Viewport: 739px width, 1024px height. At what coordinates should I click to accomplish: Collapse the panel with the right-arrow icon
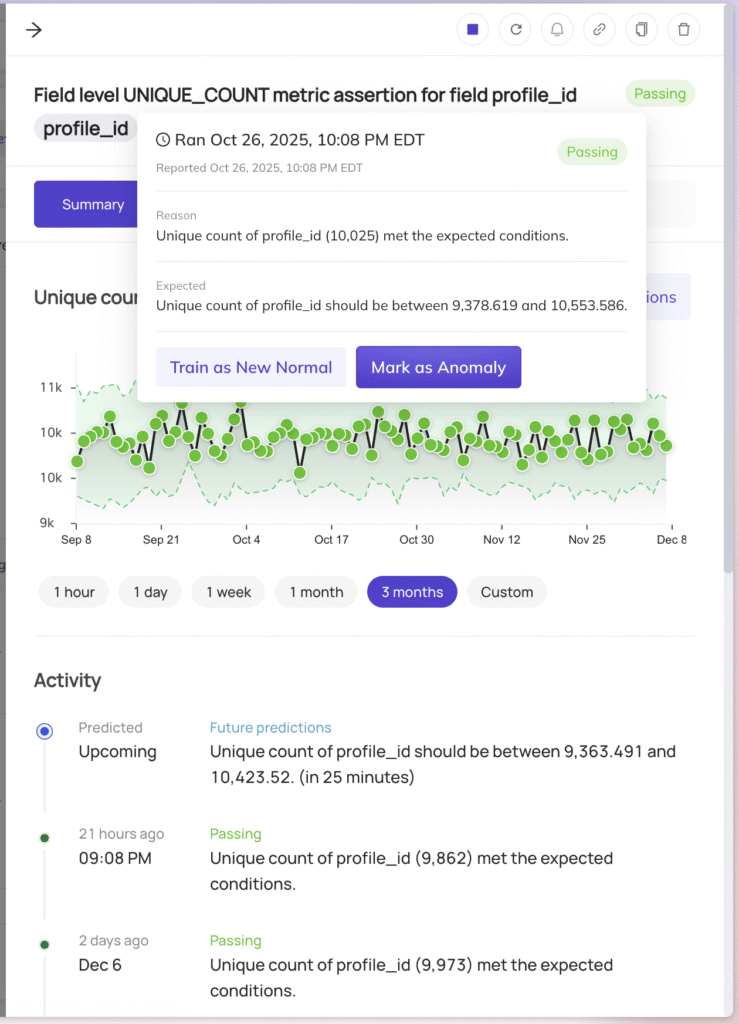33,29
